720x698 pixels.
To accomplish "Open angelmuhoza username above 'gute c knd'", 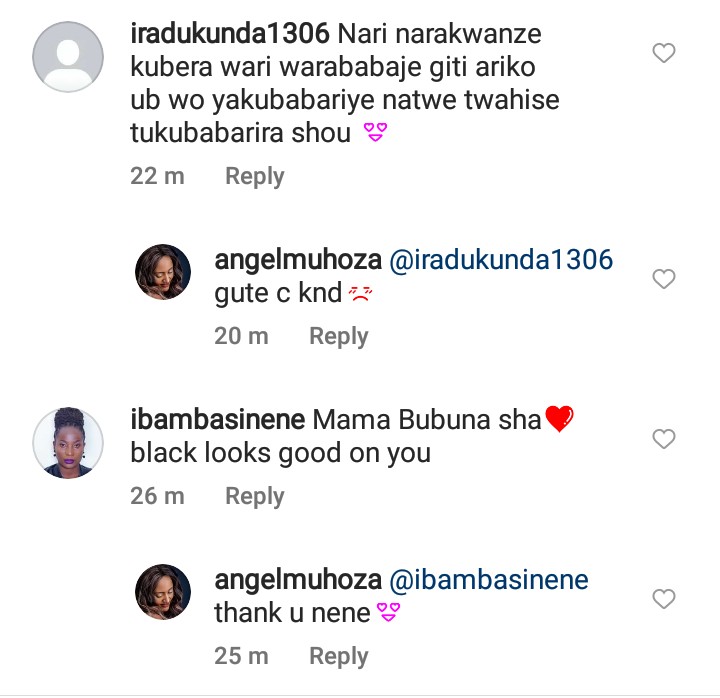I will 298,261.
